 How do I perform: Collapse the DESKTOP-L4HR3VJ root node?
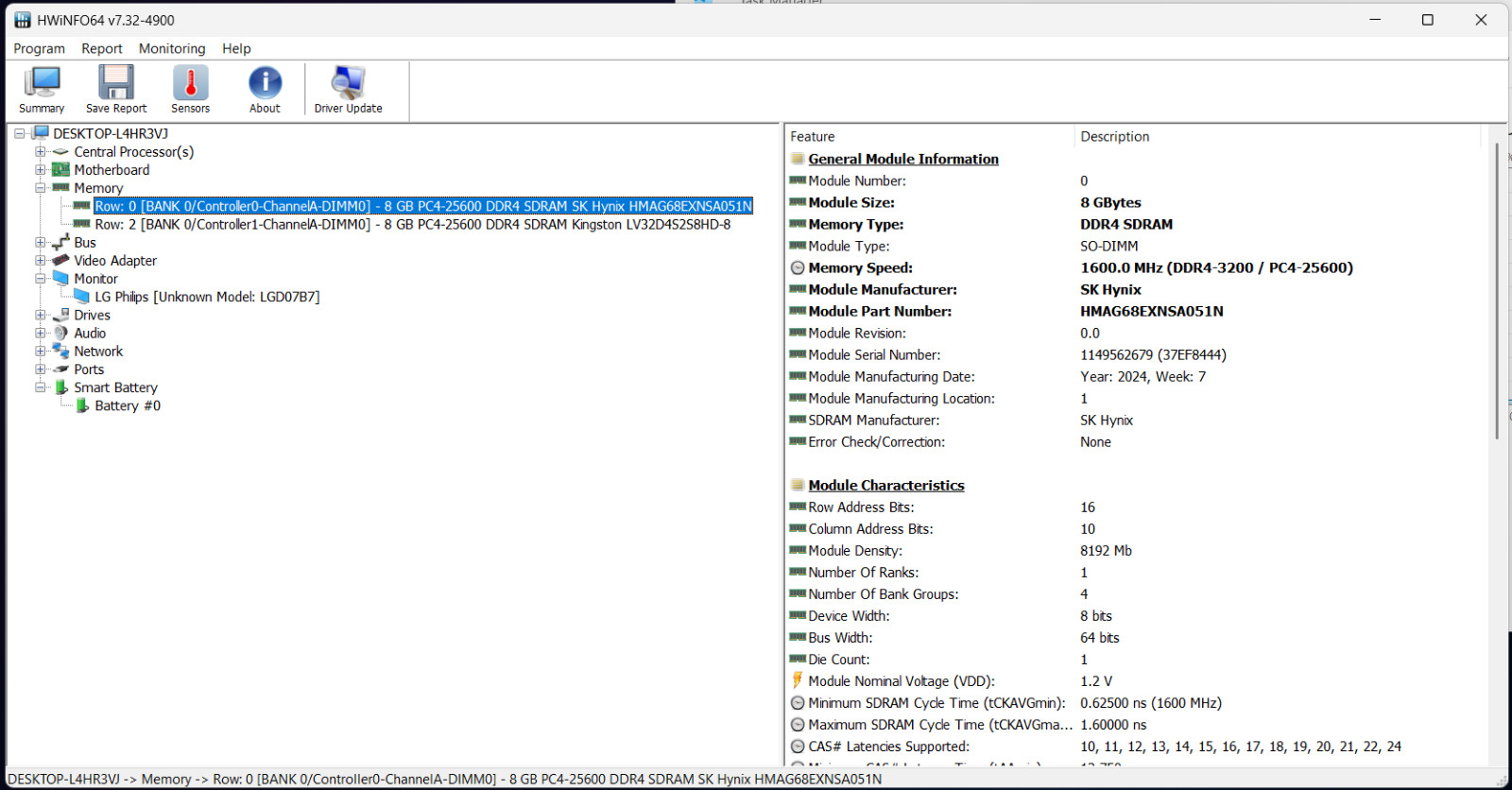click(x=19, y=133)
